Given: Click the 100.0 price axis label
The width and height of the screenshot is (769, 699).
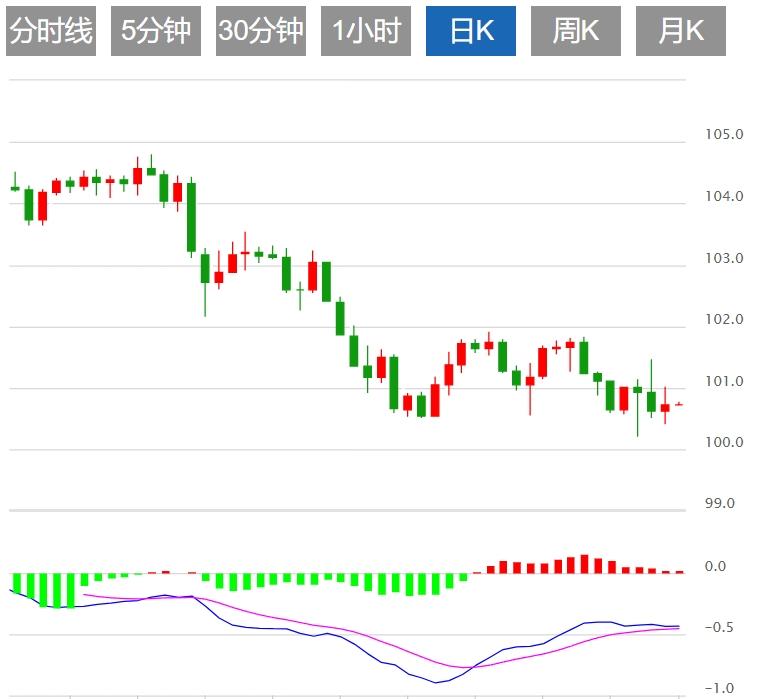Looking at the screenshot, I should [724, 443].
